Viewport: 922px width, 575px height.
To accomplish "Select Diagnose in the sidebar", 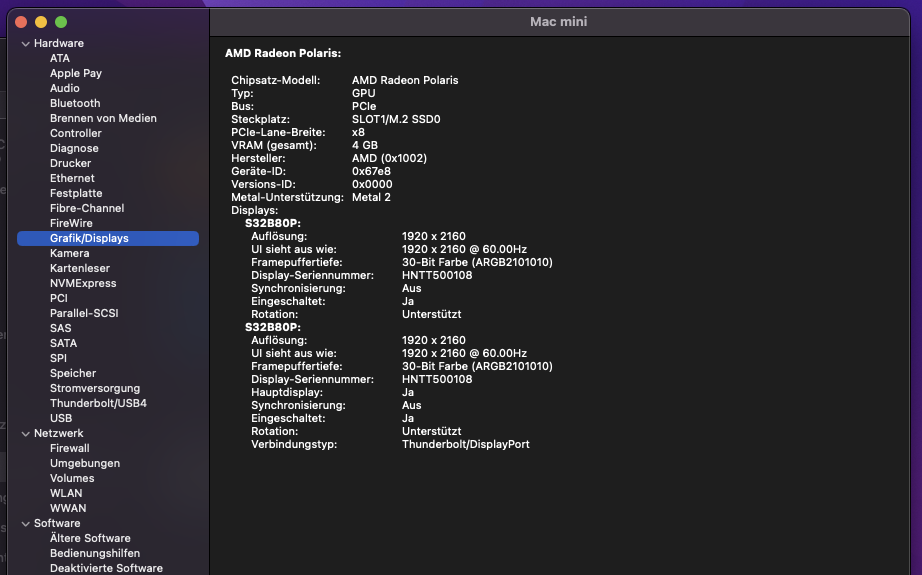I will [74, 148].
